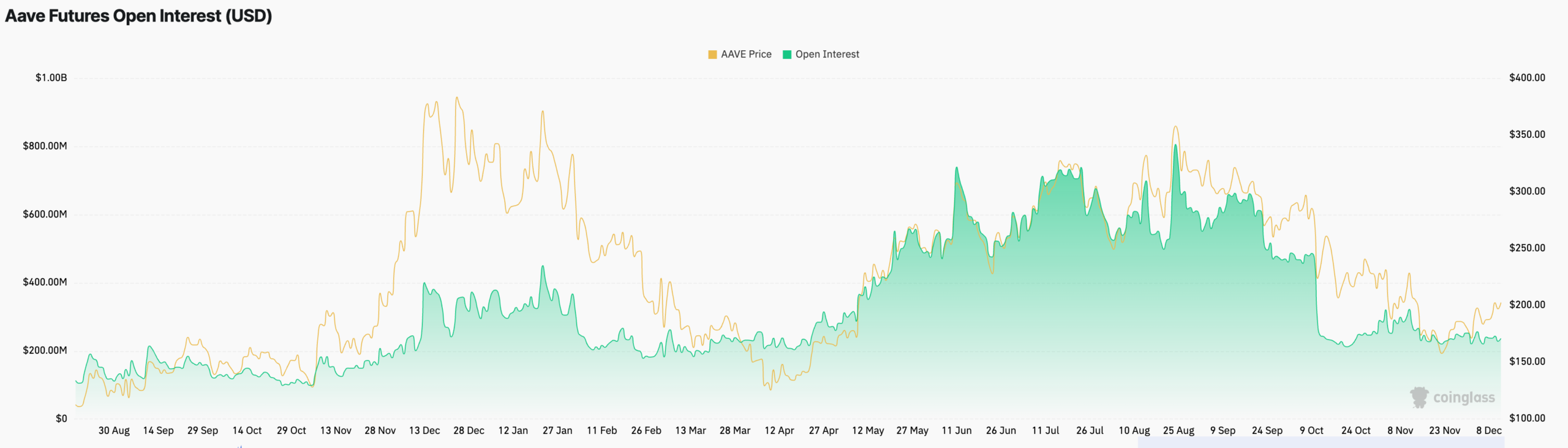The image size is (1568, 448).
Task: Select the $100.00 right axis label
Action: [x=1527, y=418]
